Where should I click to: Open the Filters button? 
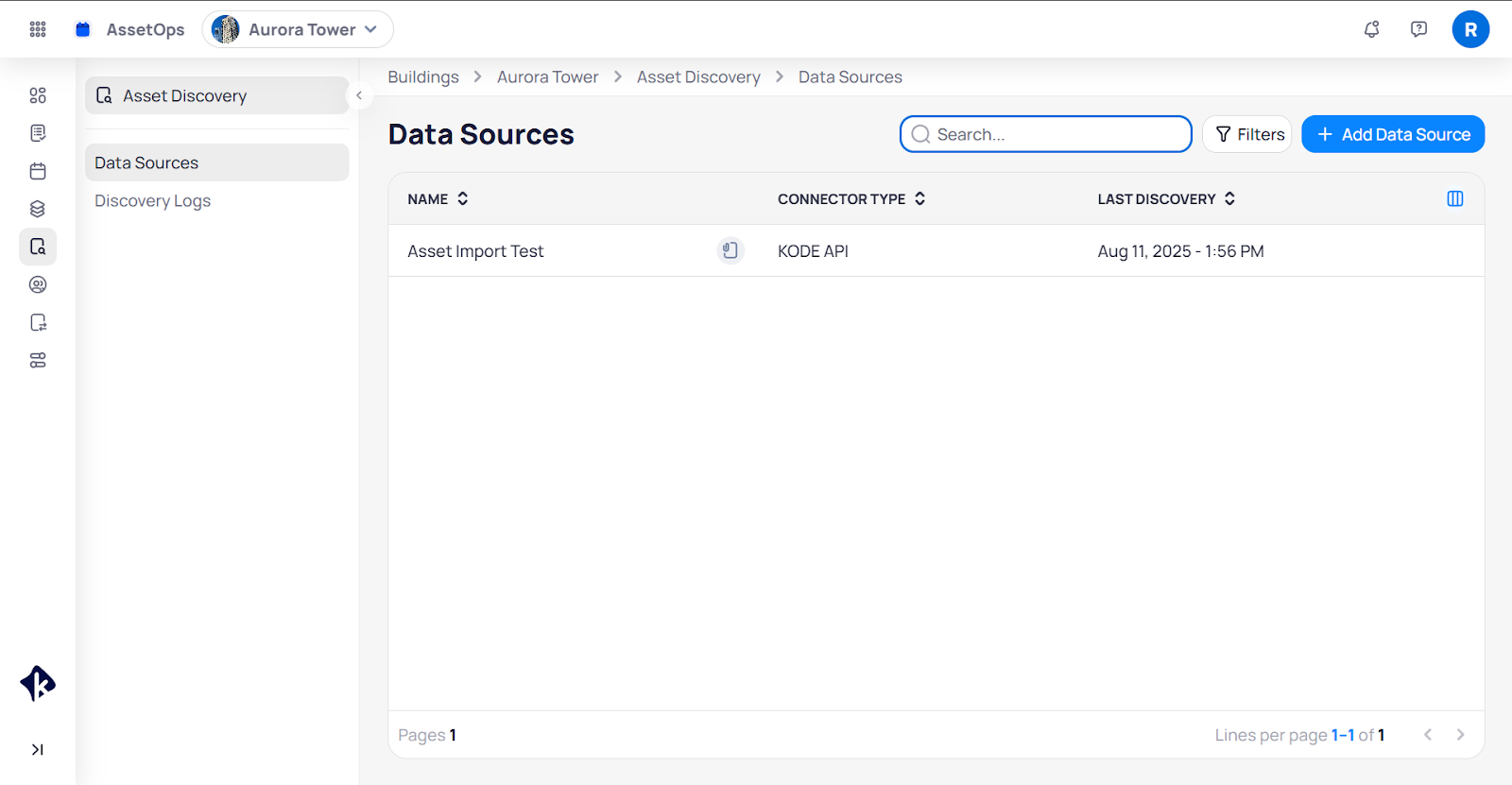coord(1247,134)
